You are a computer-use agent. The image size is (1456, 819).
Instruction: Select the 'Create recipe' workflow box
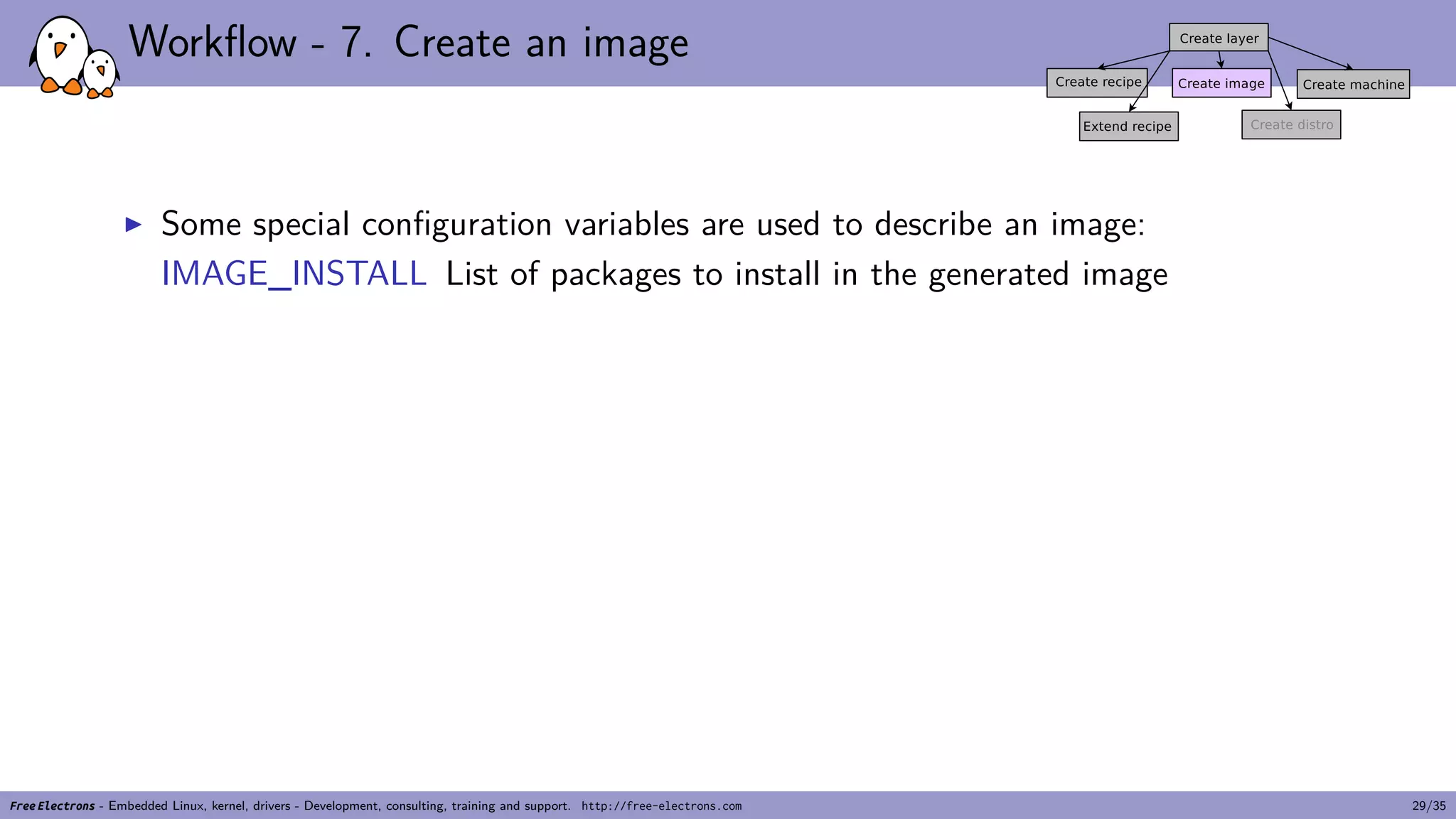pos(1097,82)
